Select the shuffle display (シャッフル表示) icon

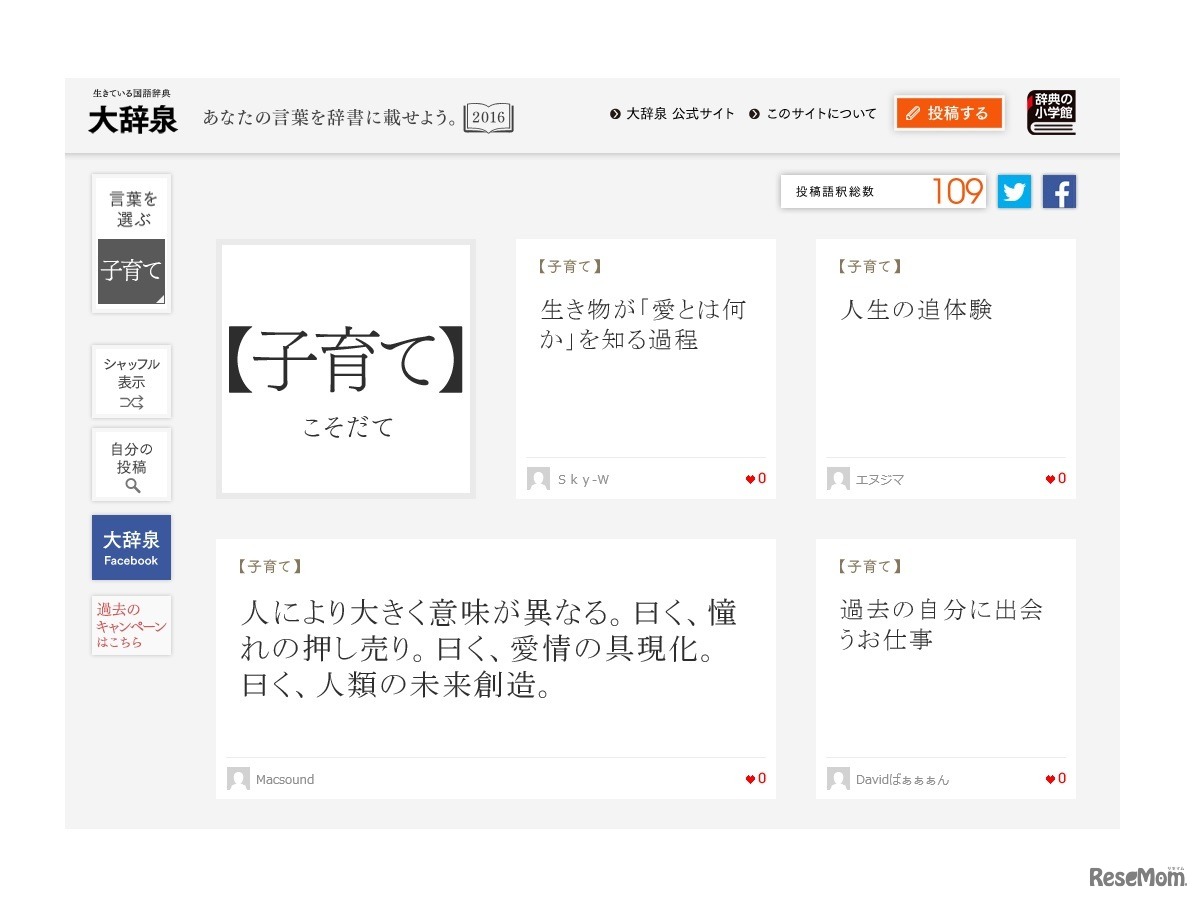click(131, 381)
